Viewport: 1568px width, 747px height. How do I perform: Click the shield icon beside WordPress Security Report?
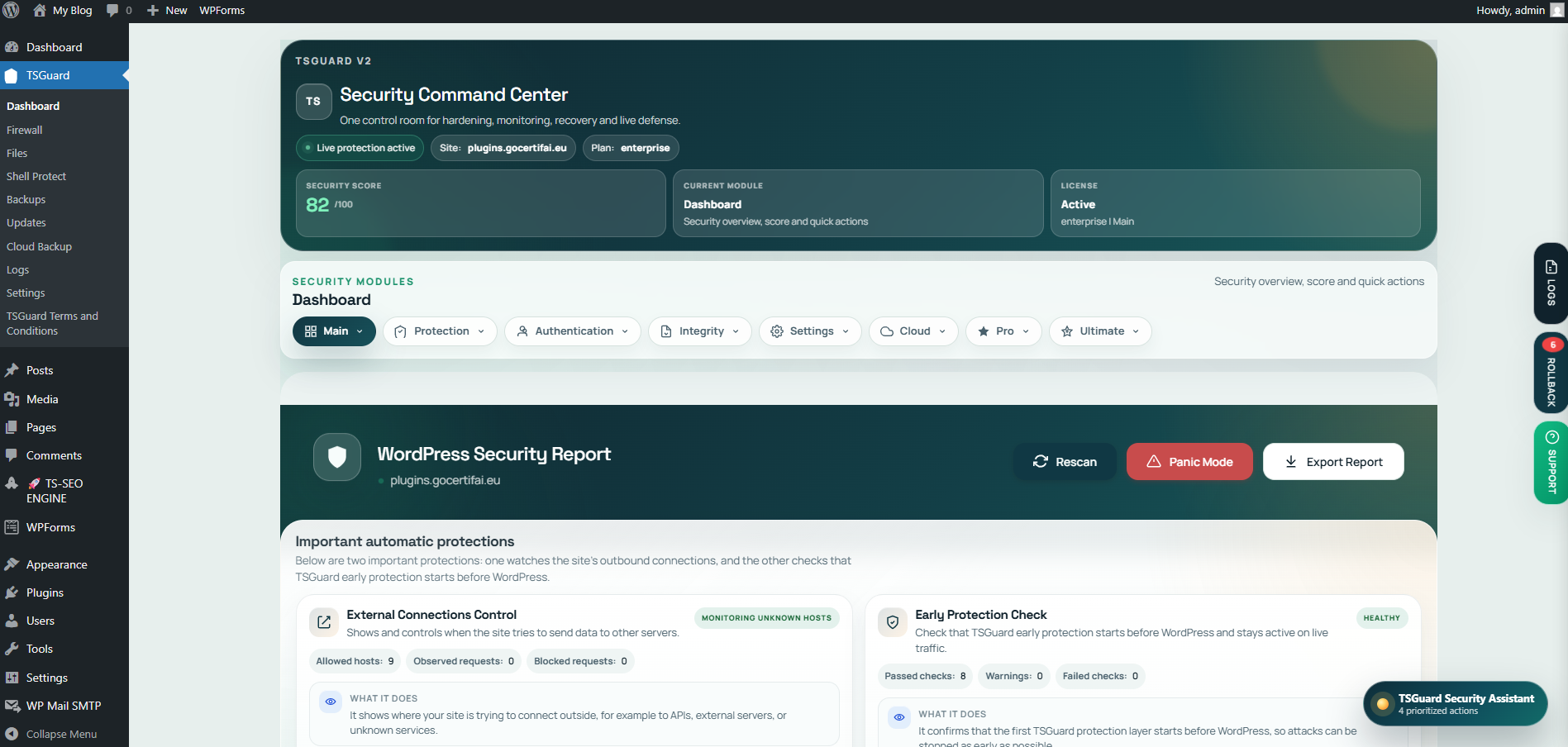tap(337, 457)
